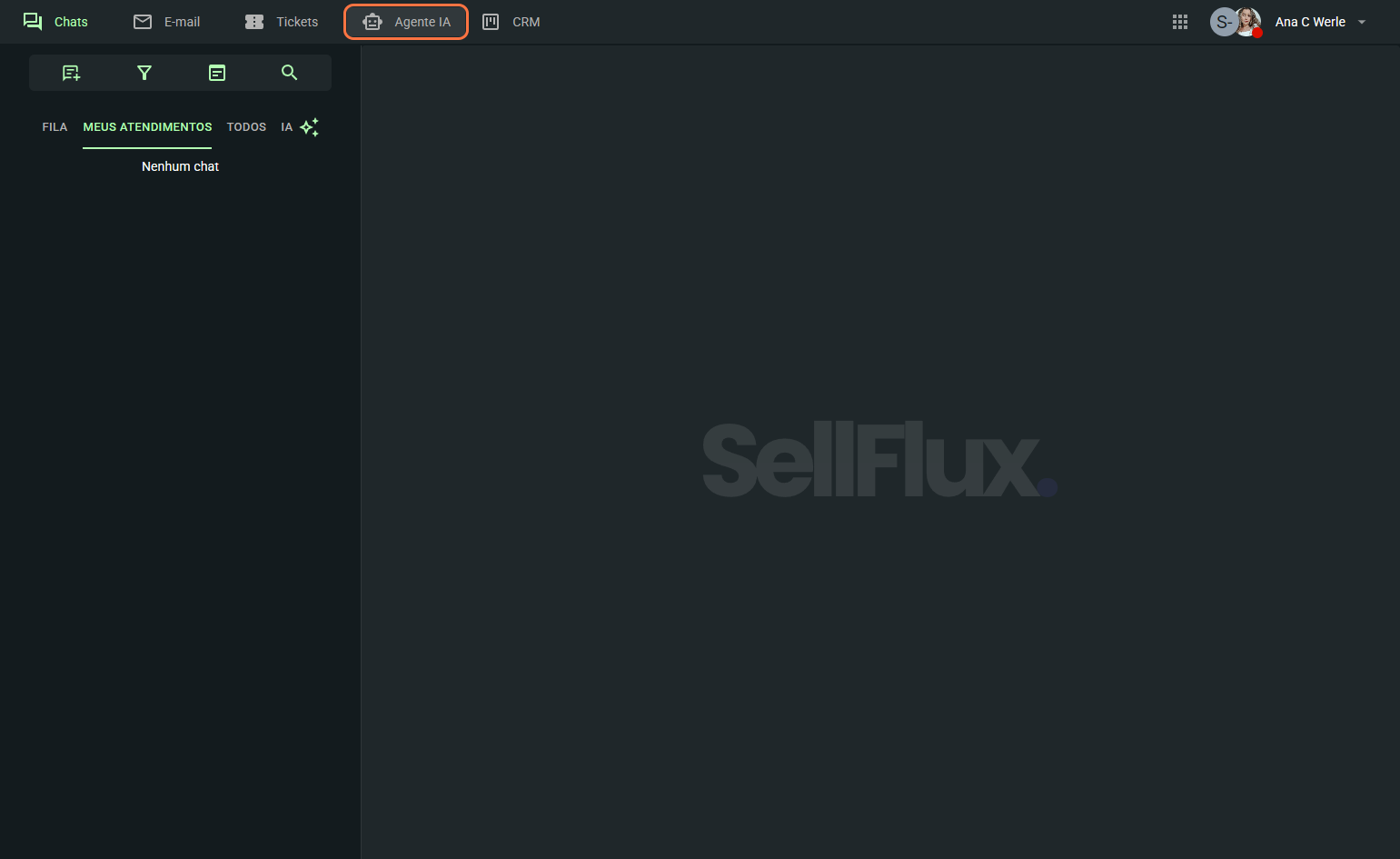Click the Tickets ticket icon

pyautogui.click(x=254, y=22)
